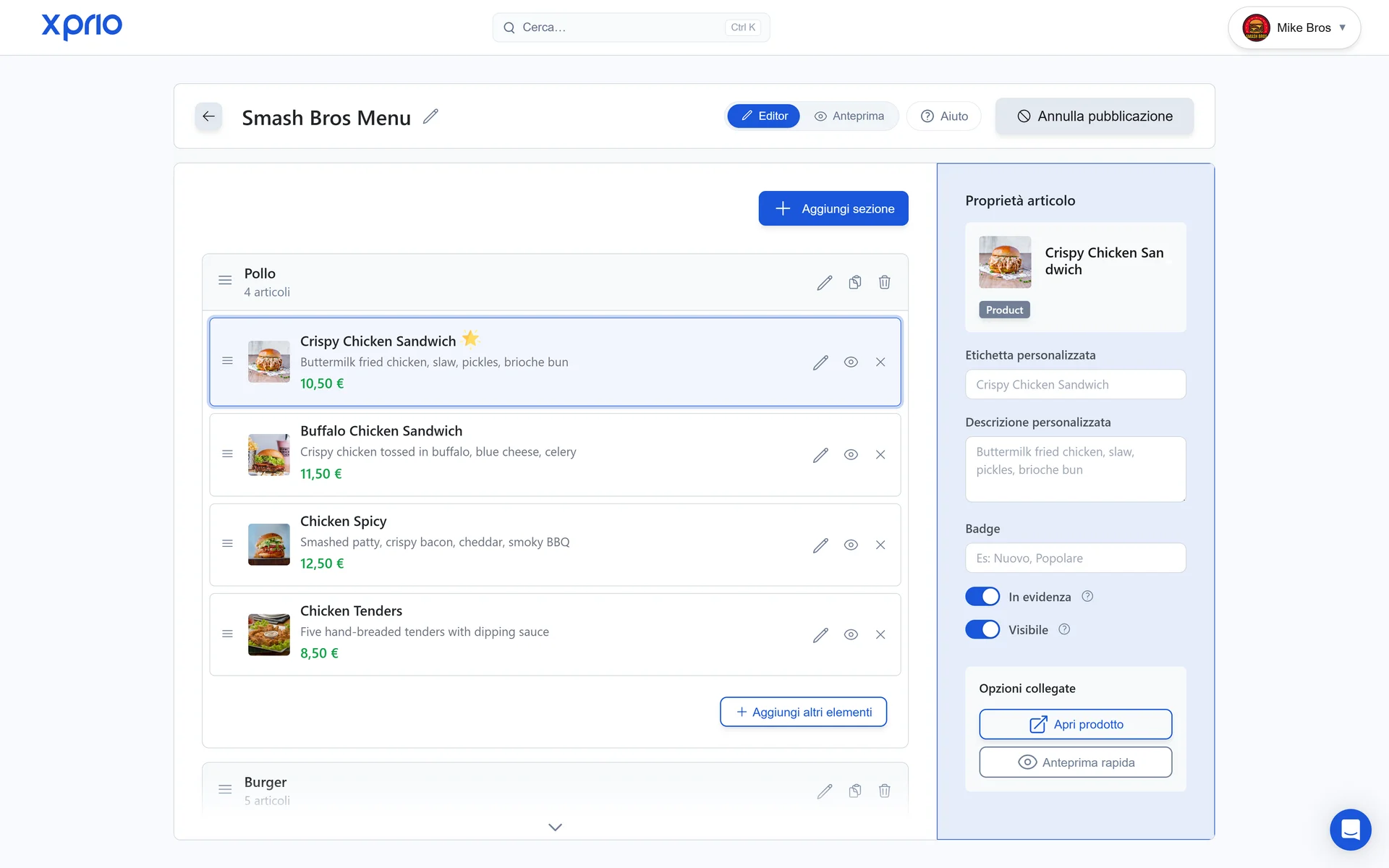Click the Descrizione personalizzata textarea
This screenshot has width=1389, height=868.
1076,469
